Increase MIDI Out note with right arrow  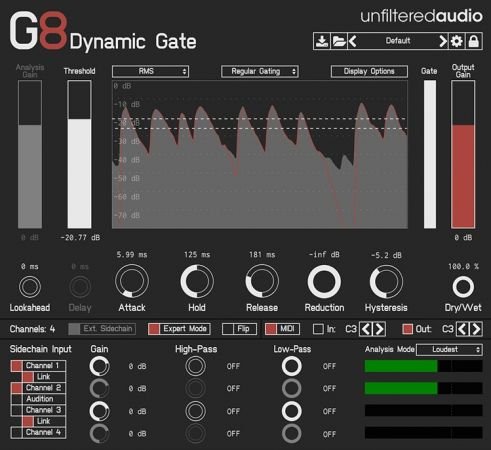point(476,329)
